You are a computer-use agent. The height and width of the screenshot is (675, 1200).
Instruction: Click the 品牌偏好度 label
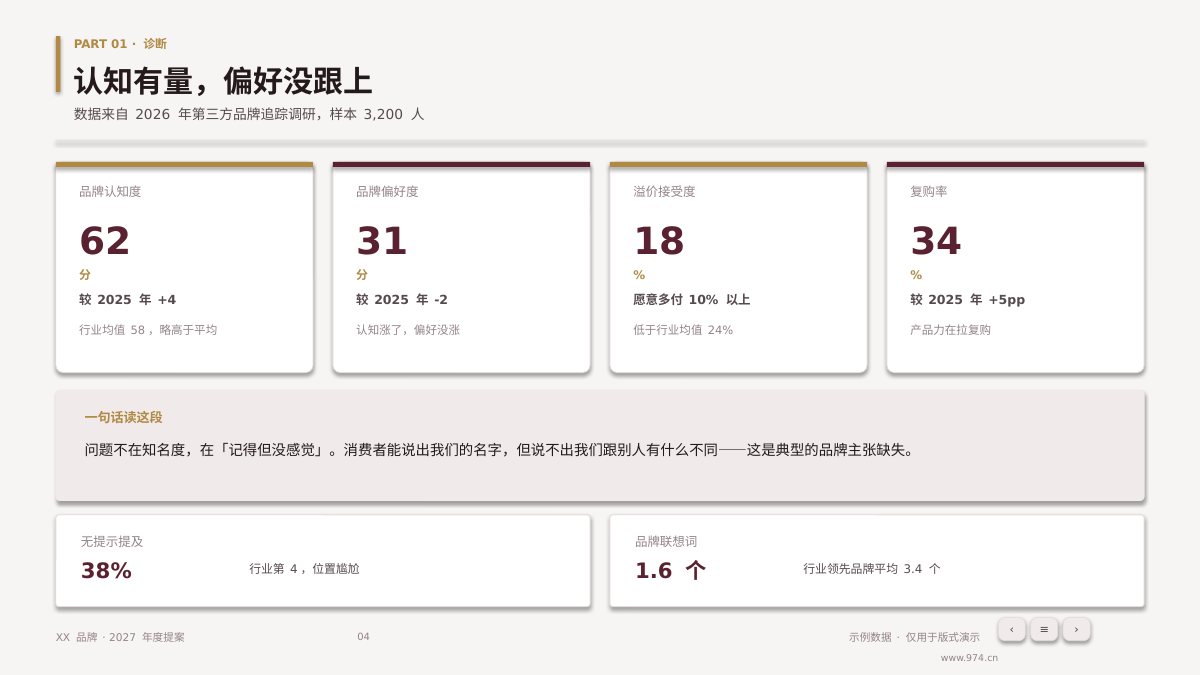(x=387, y=191)
